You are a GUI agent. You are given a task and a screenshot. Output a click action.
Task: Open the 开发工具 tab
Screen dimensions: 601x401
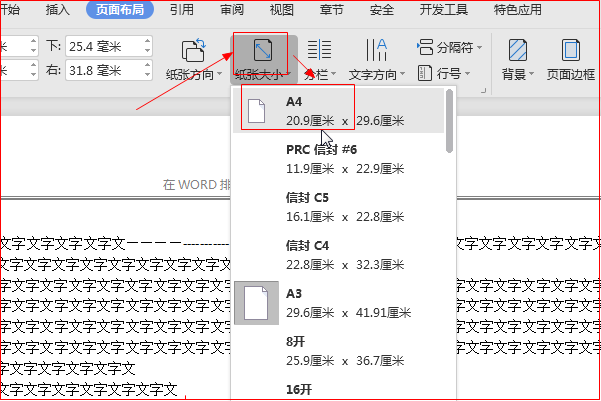(443, 10)
